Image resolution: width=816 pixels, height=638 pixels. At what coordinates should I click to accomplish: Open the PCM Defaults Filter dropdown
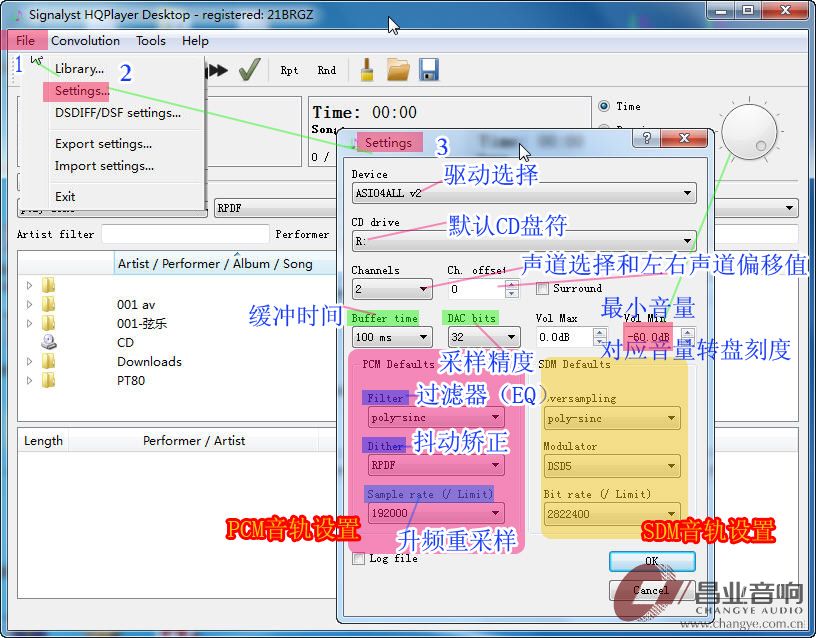[x=436, y=417]
